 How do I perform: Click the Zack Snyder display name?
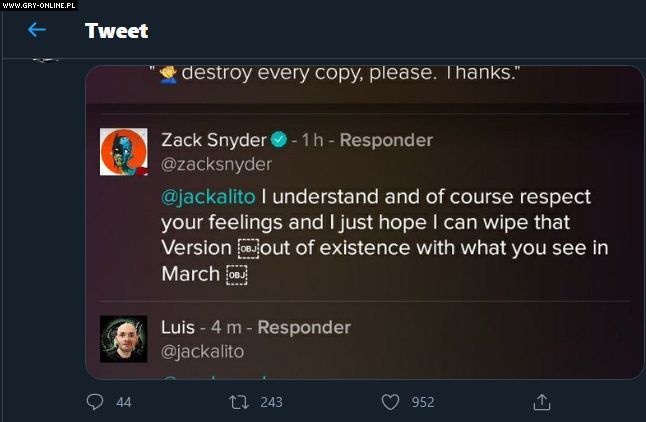tap(213, 140)
